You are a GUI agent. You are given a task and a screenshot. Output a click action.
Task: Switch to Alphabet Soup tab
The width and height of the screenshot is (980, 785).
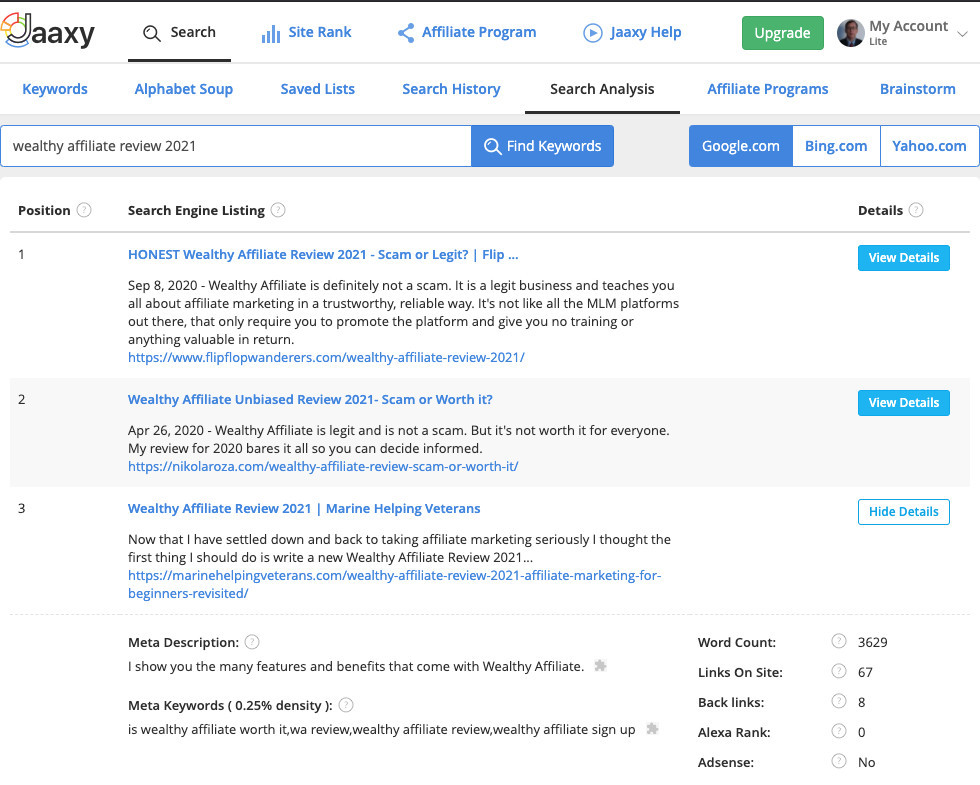click(184, 89)
